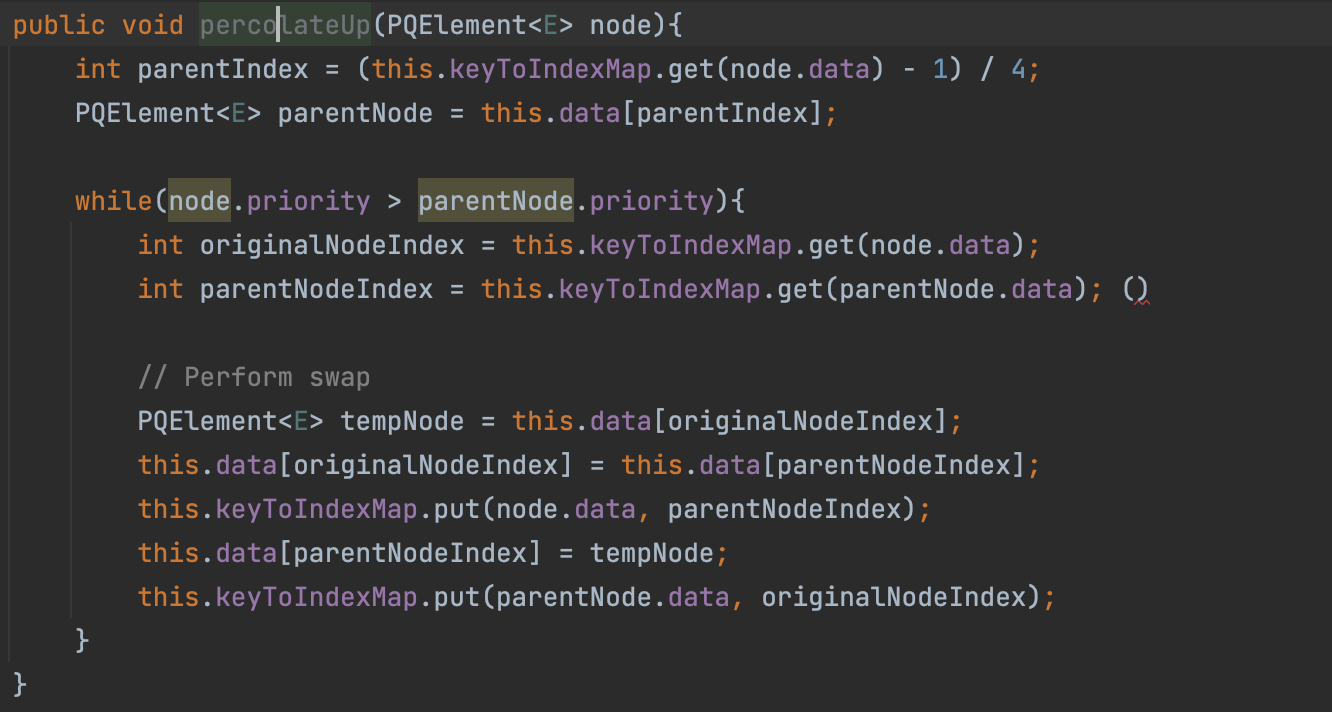Click the final closing brace of the method
1332x712 pixels.
(20, 685)
